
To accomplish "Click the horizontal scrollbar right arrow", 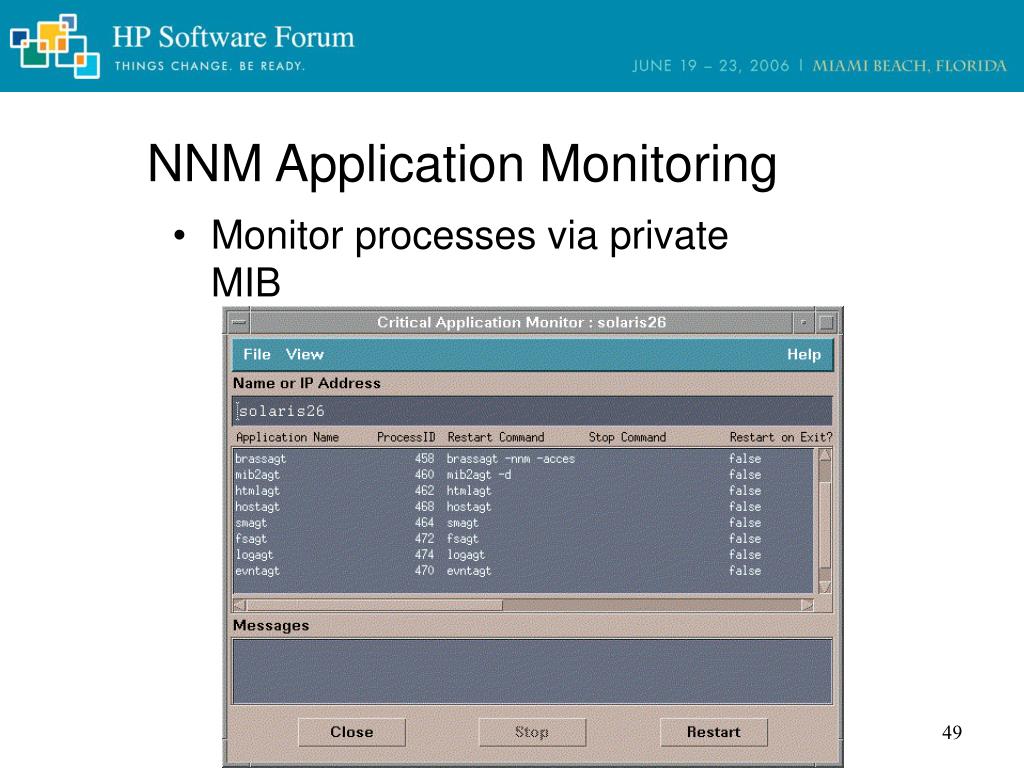I will [807, 605].
